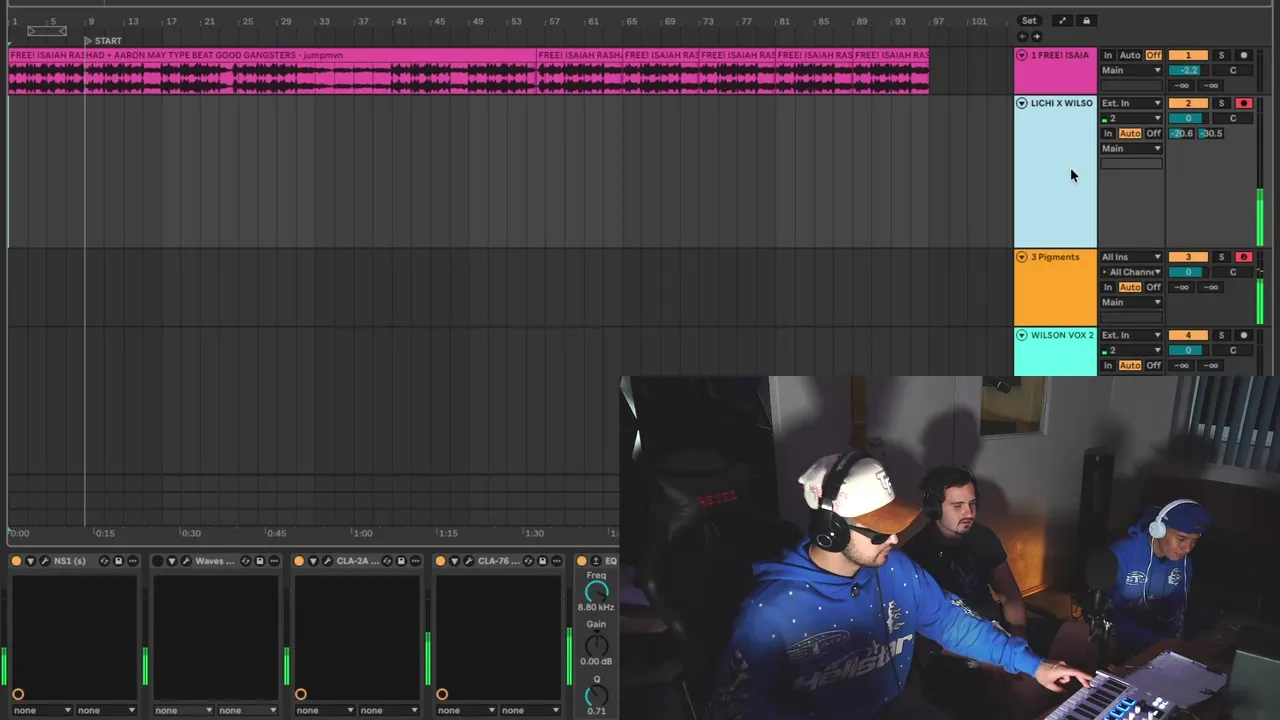The height and width of the screenshot is (720, 1280).
Task: Save the NS1 device preset with disk icon
Action: pyautogui.click(x=118, y=561)
